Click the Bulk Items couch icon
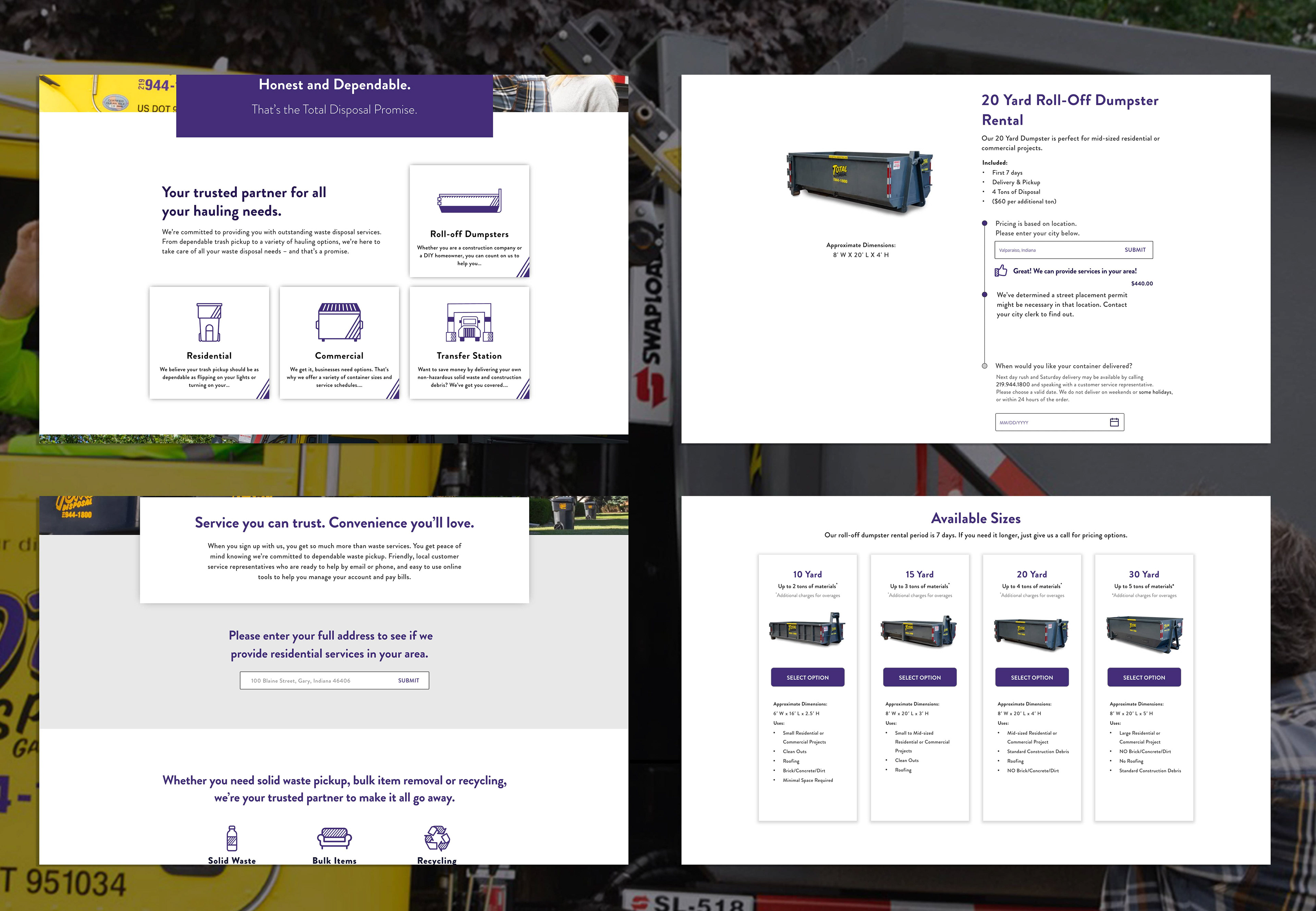The width and height of the screenshot is (1316, 911). point(334,838)
